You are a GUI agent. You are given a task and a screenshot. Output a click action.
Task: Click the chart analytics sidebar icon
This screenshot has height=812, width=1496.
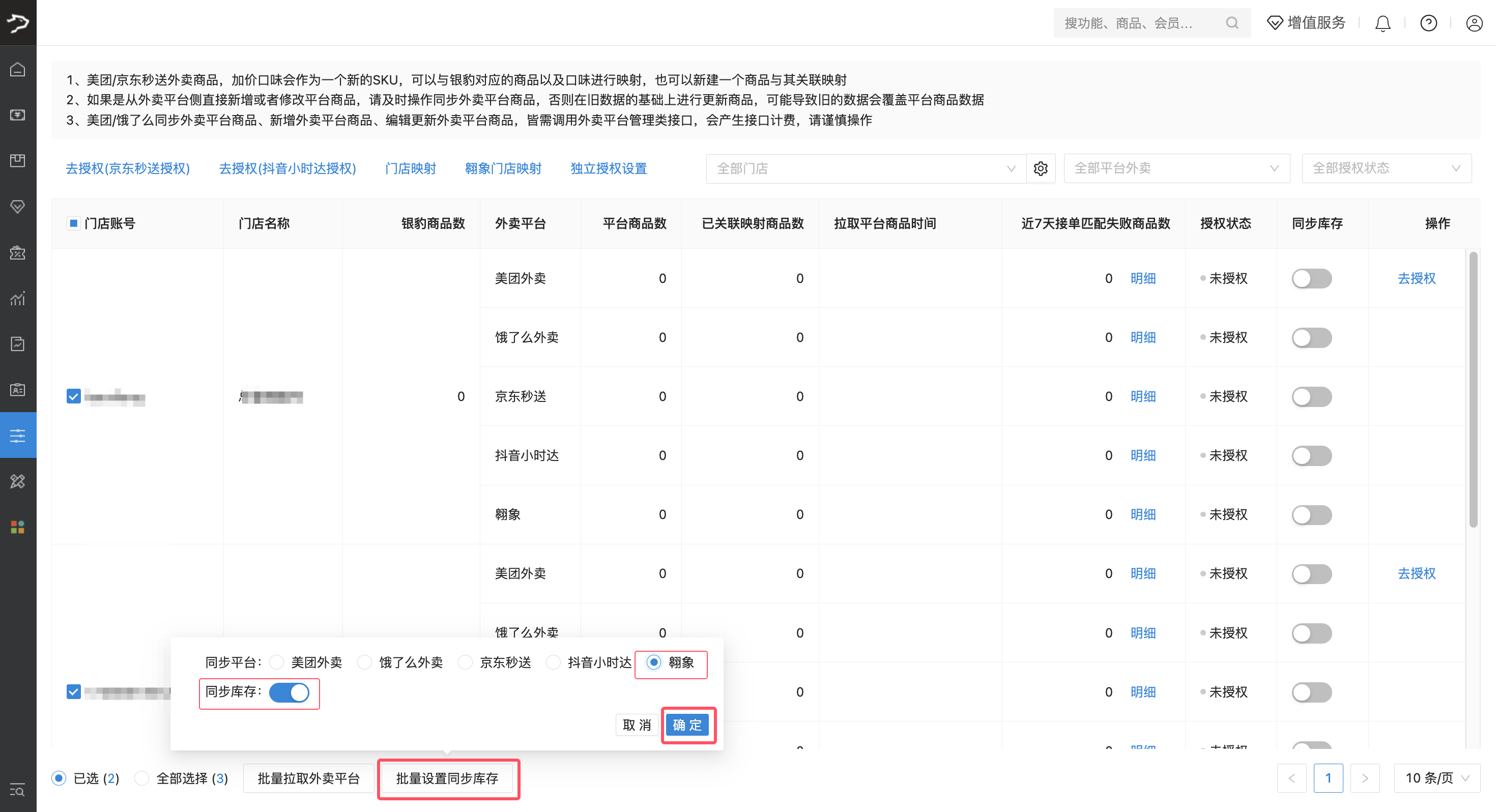pyautogui.click(x=17, y=299)
